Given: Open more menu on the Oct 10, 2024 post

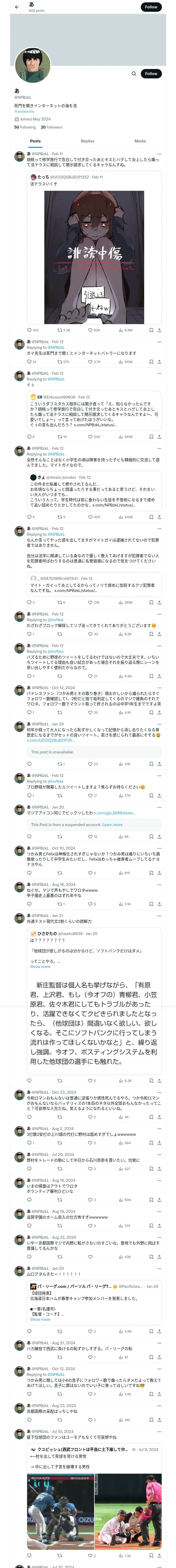Looking at the screenshot, I should tap(159, 848).
